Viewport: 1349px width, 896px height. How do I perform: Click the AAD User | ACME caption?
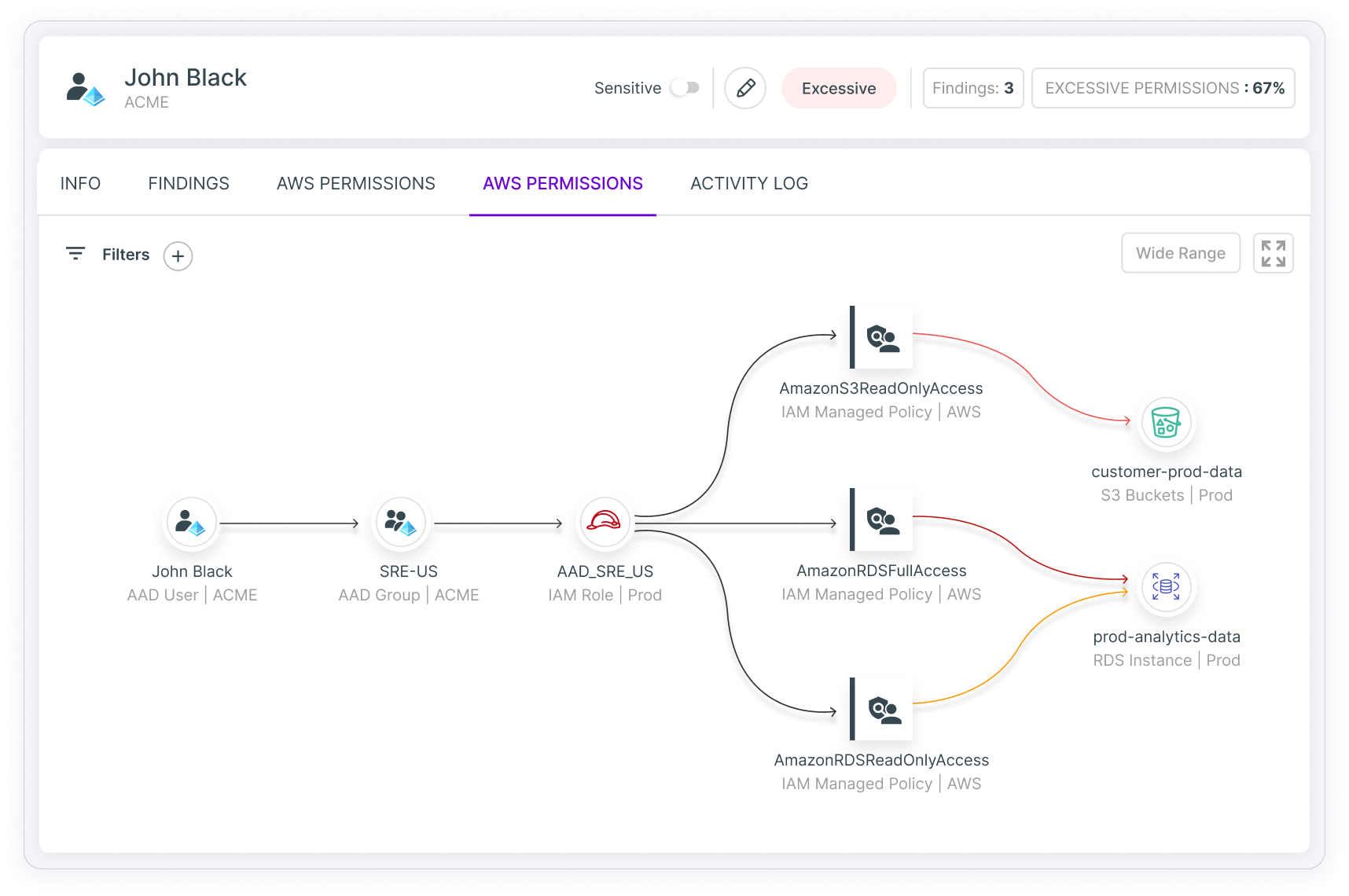click(x=192, y=595)
